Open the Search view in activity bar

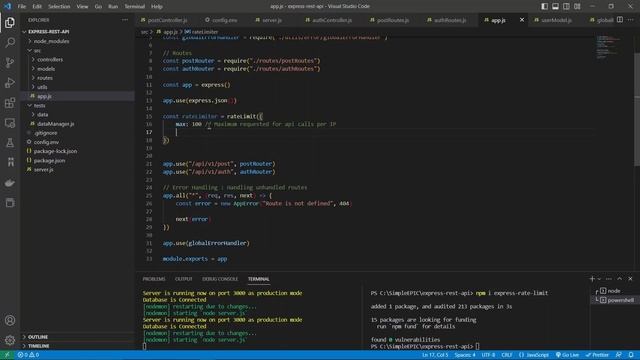pos(10,42)
